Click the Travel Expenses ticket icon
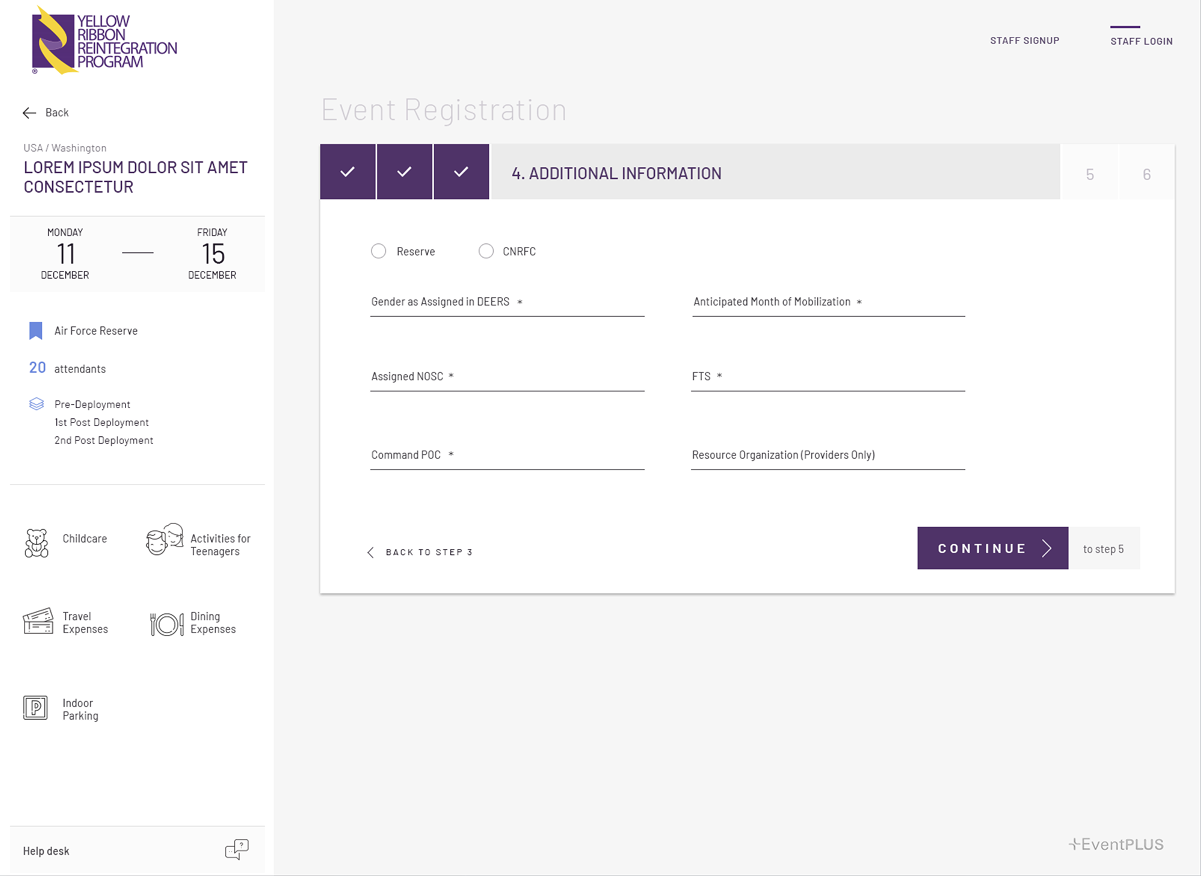This screenshot has height=876, width=1201. (38, 622)
